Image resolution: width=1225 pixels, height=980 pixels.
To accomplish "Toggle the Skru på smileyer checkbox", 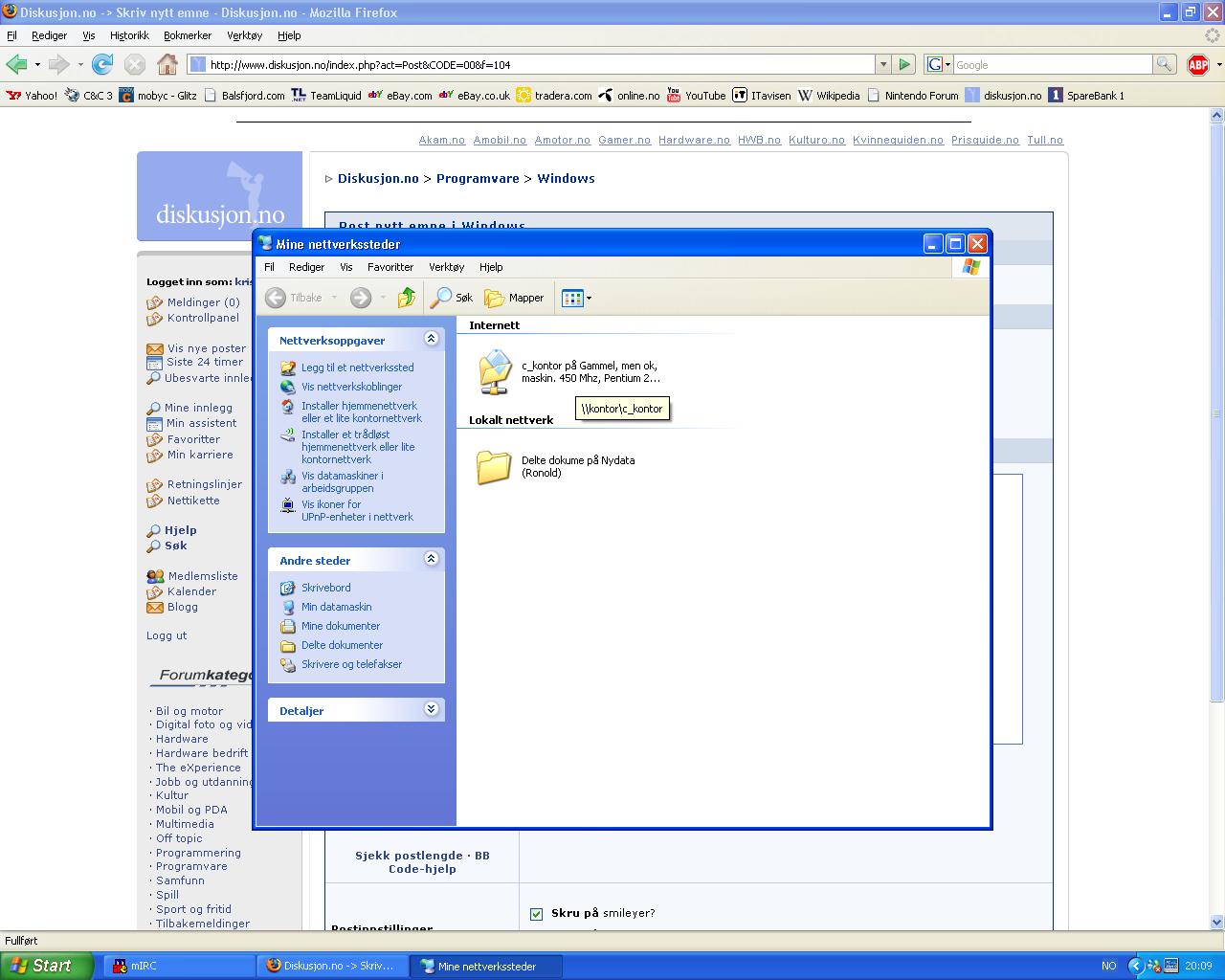I will (x=536, y=913).
